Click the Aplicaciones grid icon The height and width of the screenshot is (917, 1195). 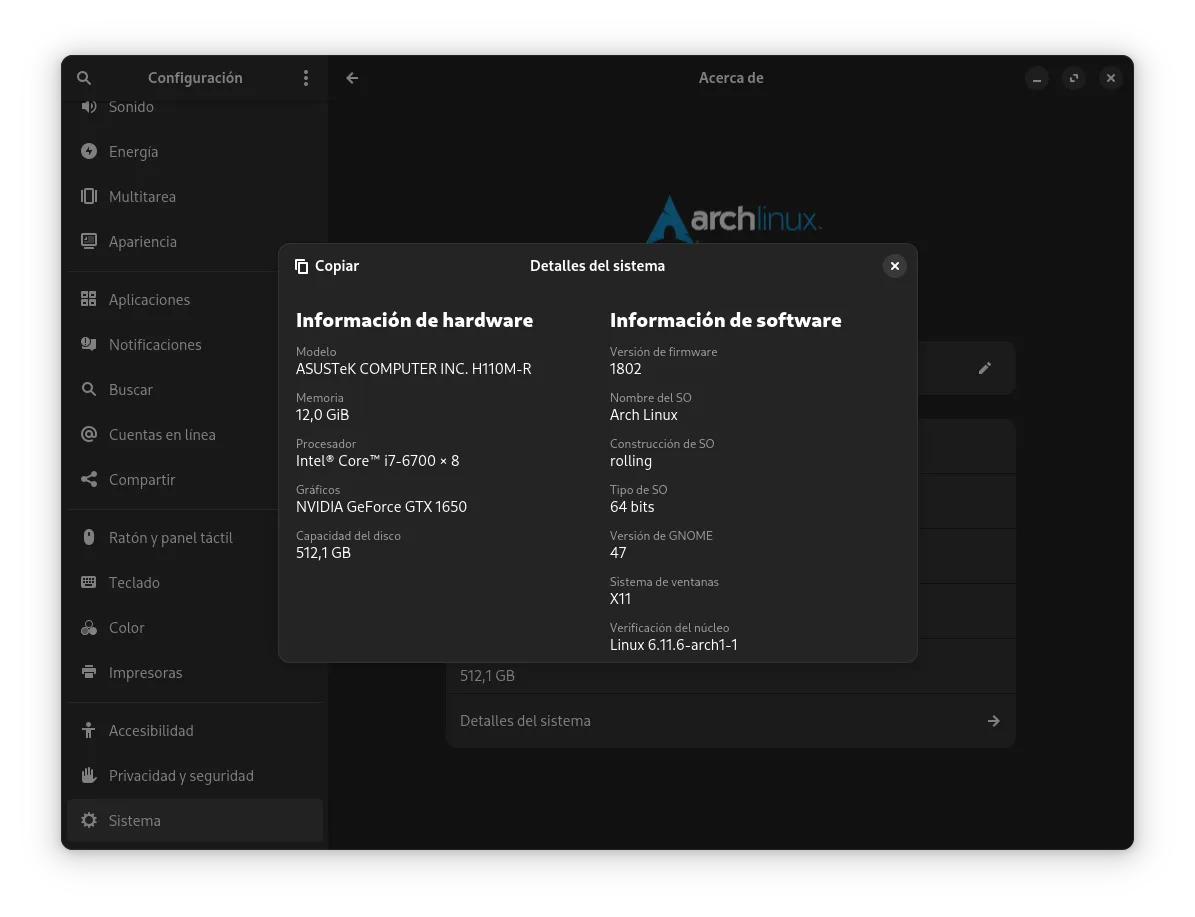point(89,300)
